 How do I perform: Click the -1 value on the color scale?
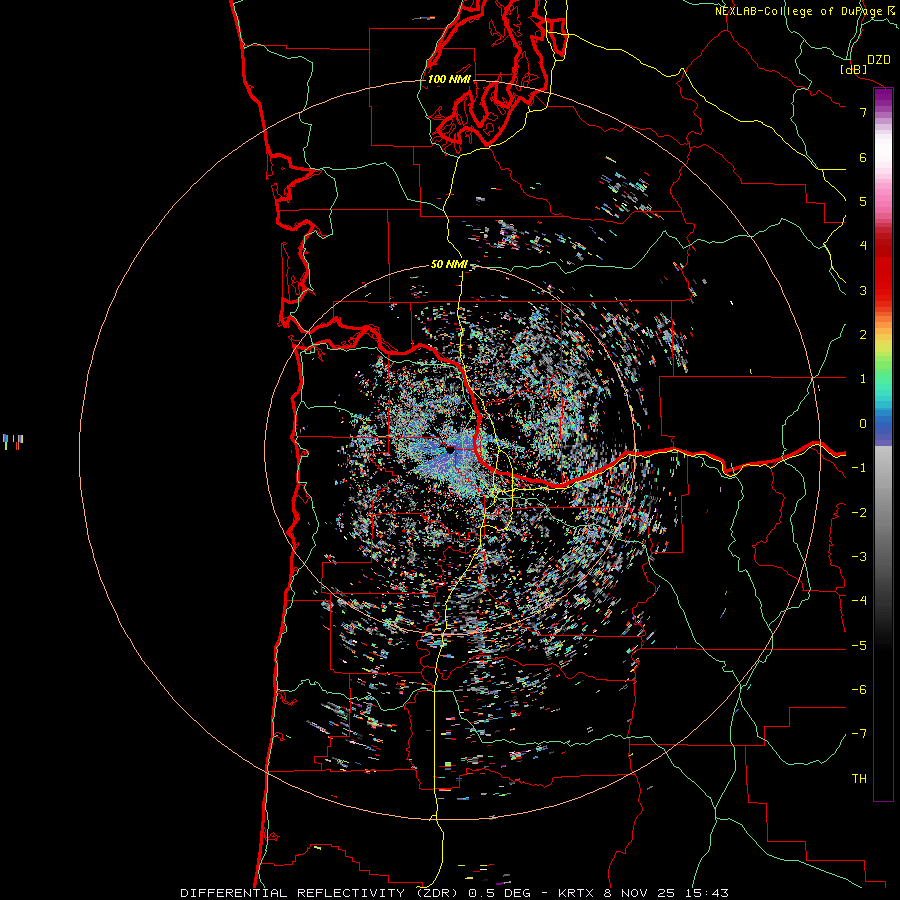[859, 468]
